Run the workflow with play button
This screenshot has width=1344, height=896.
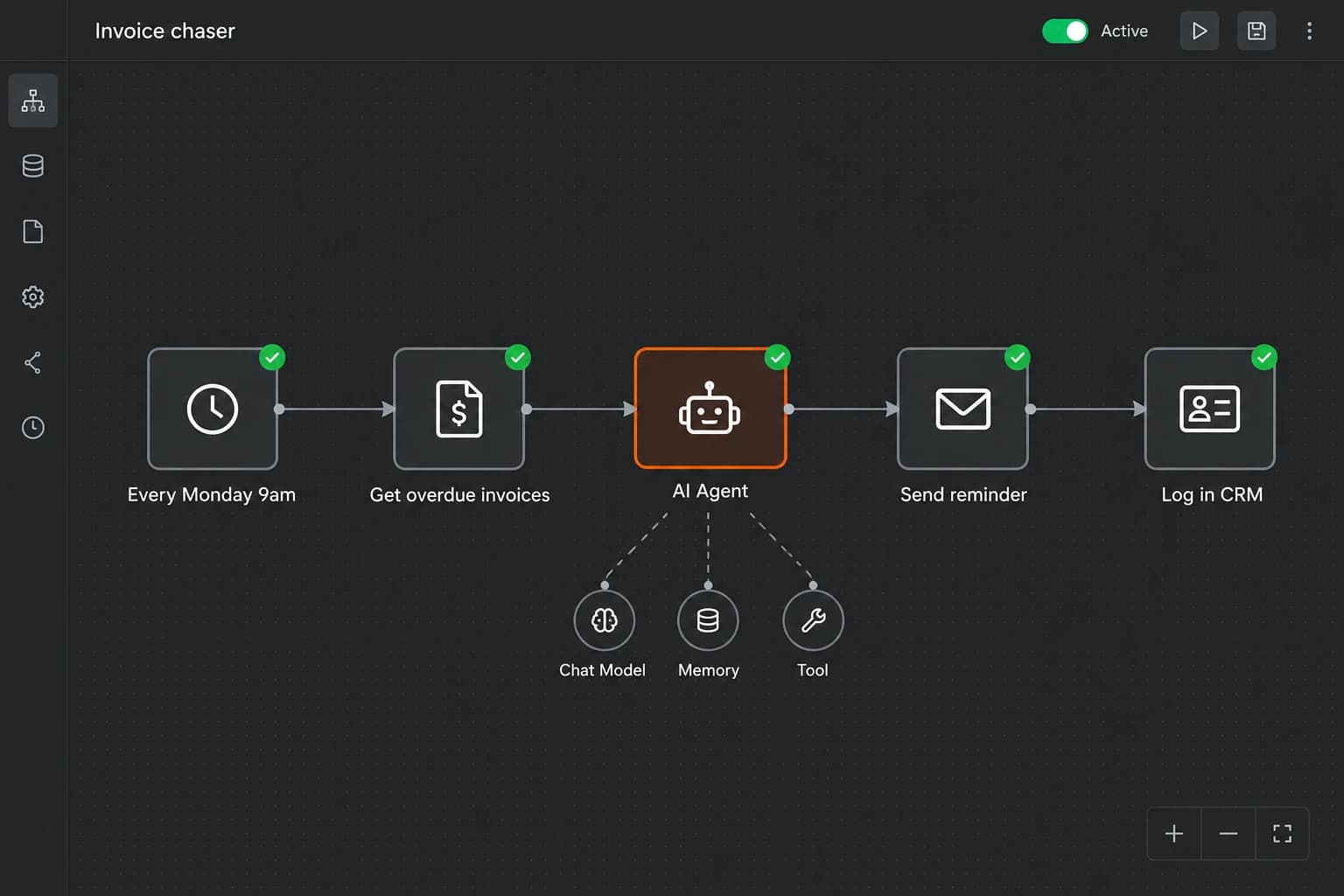[x=1200, y=31]
